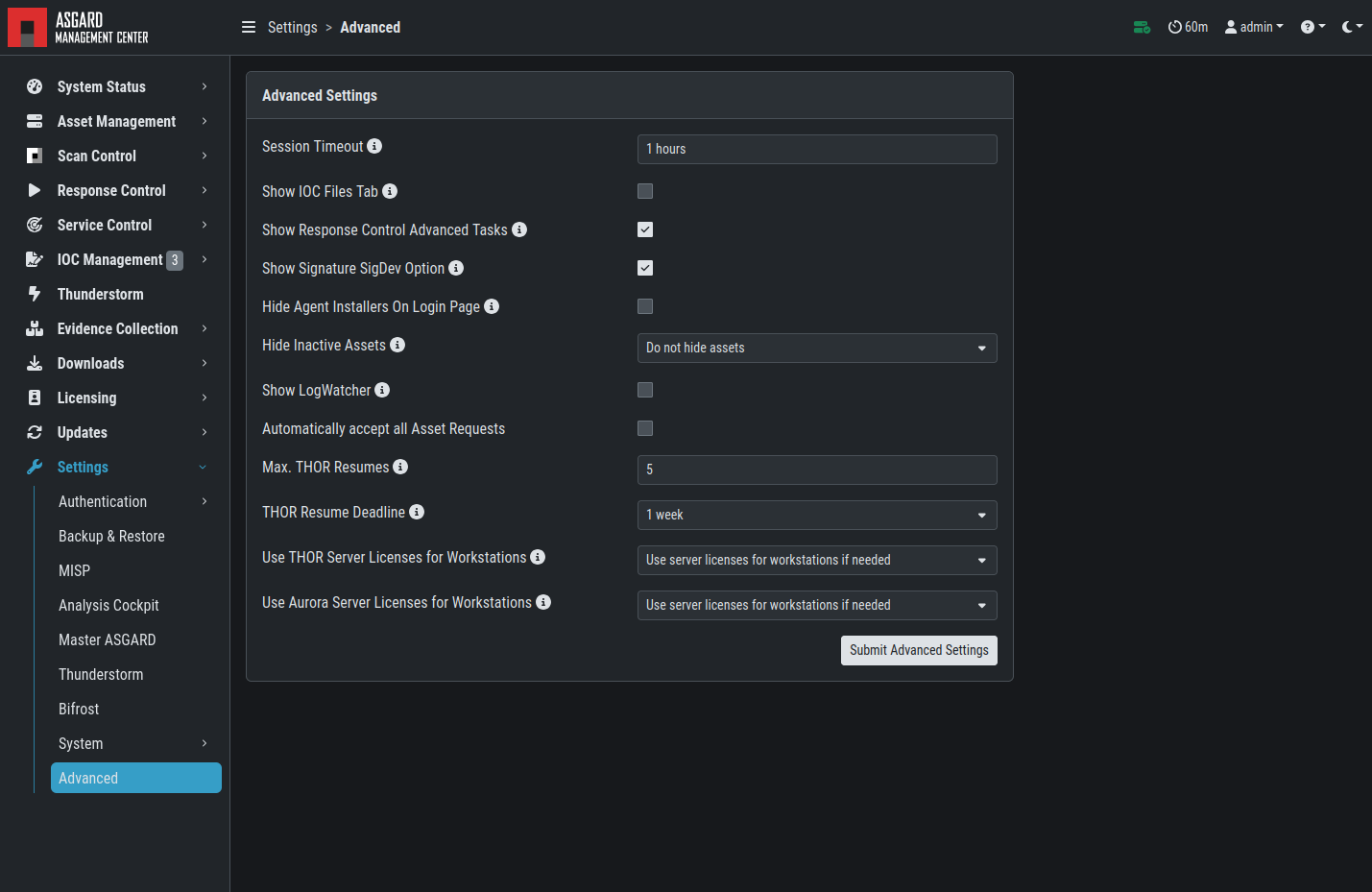1372x892 pixels.
Task: Show info for Response Control Advanced Tasks
Action: pyautogui.click(x=519, y=229)
